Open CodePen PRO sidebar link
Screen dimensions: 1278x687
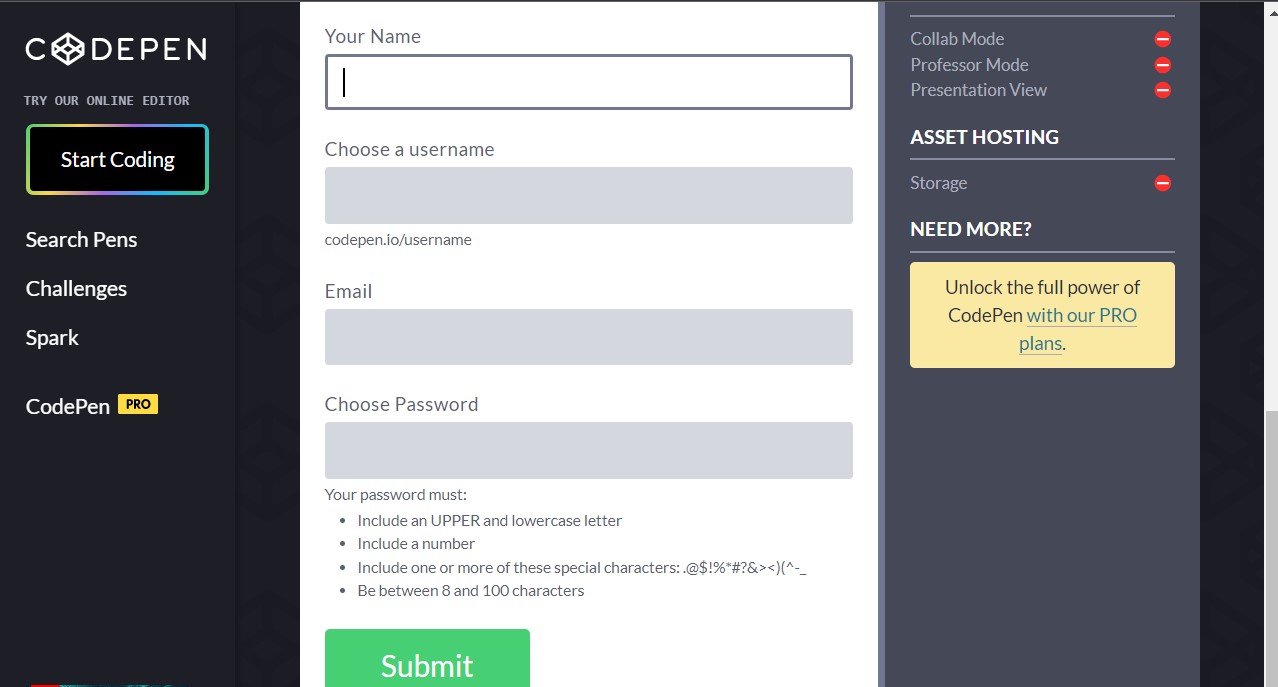68,407
